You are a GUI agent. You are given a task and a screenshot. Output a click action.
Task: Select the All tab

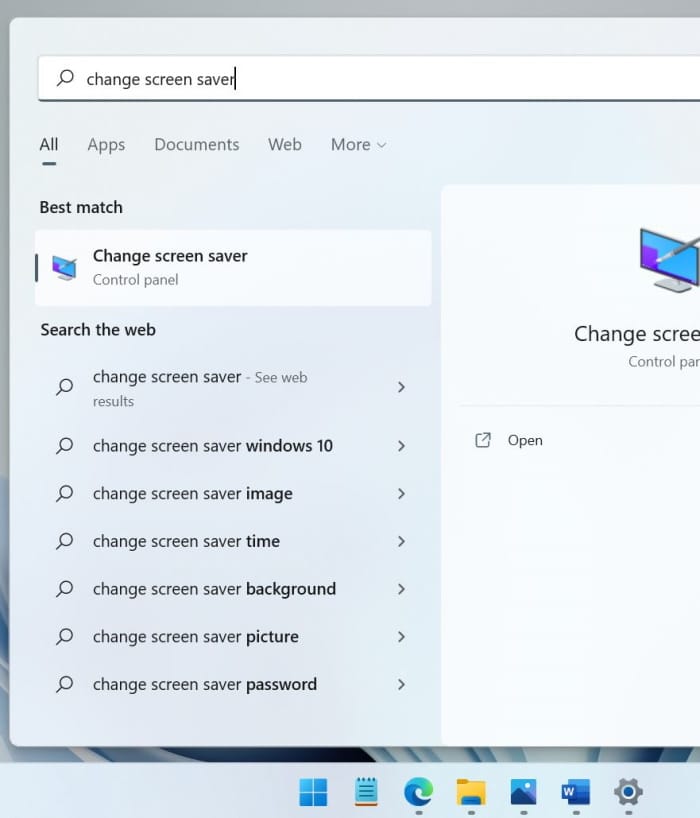[x=49, y=145]
